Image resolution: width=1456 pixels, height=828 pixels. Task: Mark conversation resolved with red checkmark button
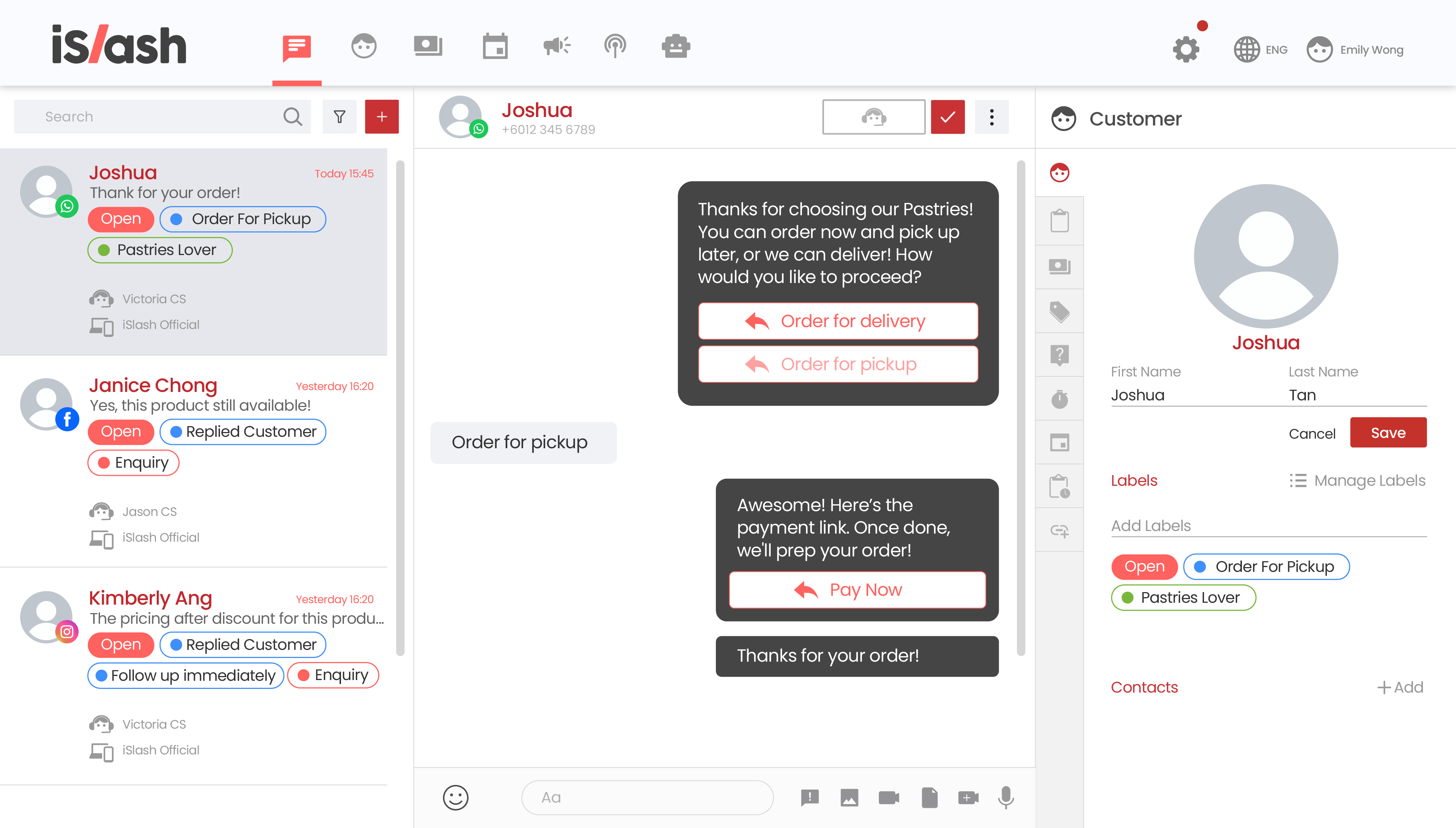tap(947, 117)
